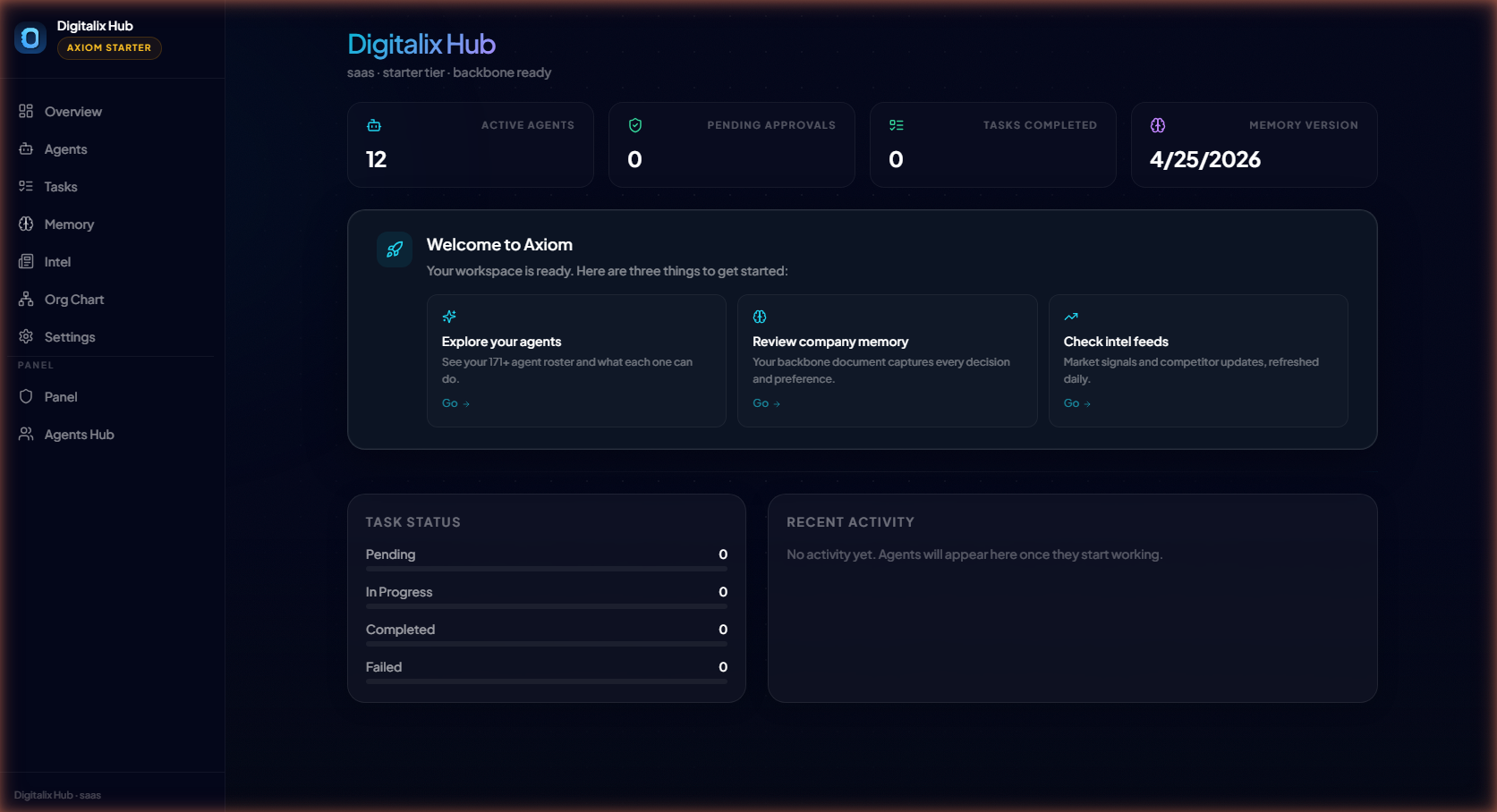Image resolution: width=1497 pixels, height=812 pixels.
Task: Navigate to Intel in the sidebar
Action: coord(112,262)
